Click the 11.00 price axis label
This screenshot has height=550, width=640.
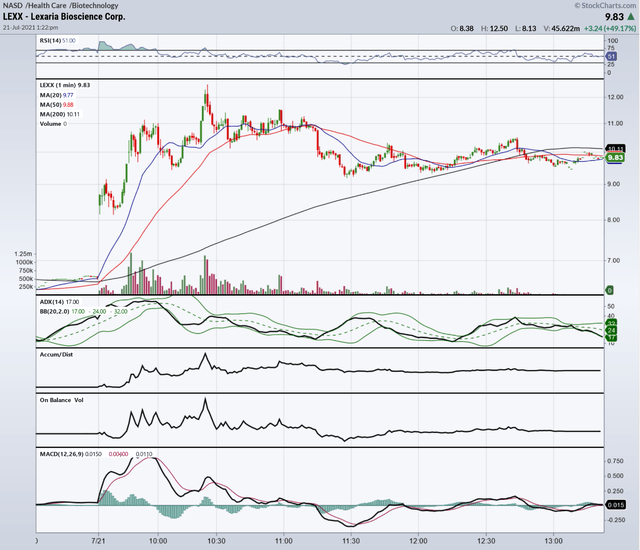pos(616,123)
